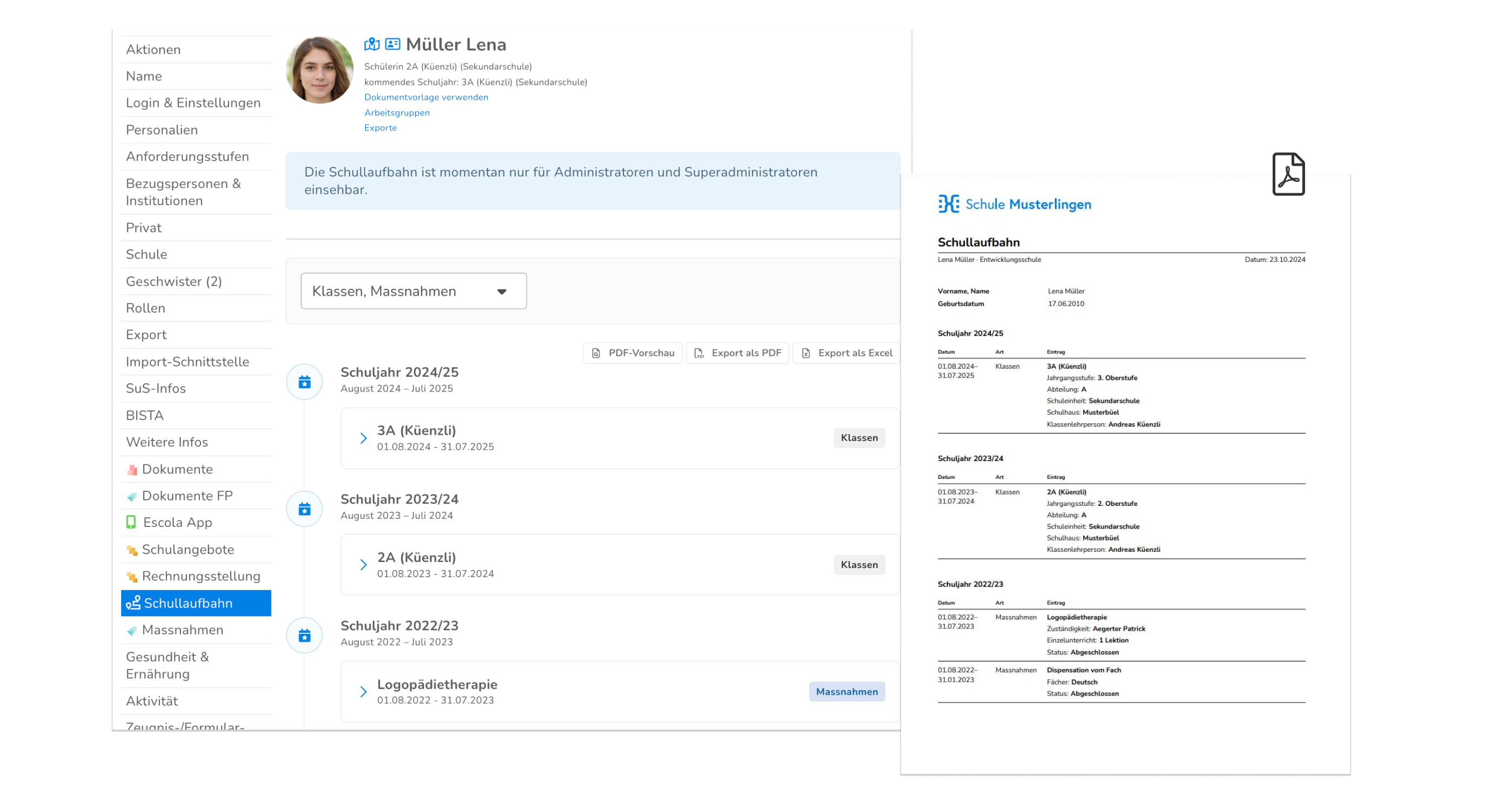This screenshot has height=812, width=1486.
Task: Click the Schuljahr 2022/23 heading
Action: [x=399, y=626]
